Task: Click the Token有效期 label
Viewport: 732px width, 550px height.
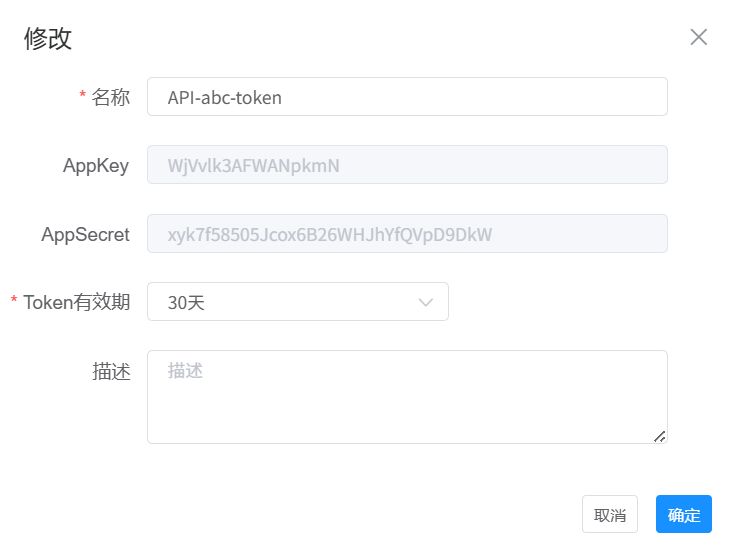Action: click(x=77, y=302)
